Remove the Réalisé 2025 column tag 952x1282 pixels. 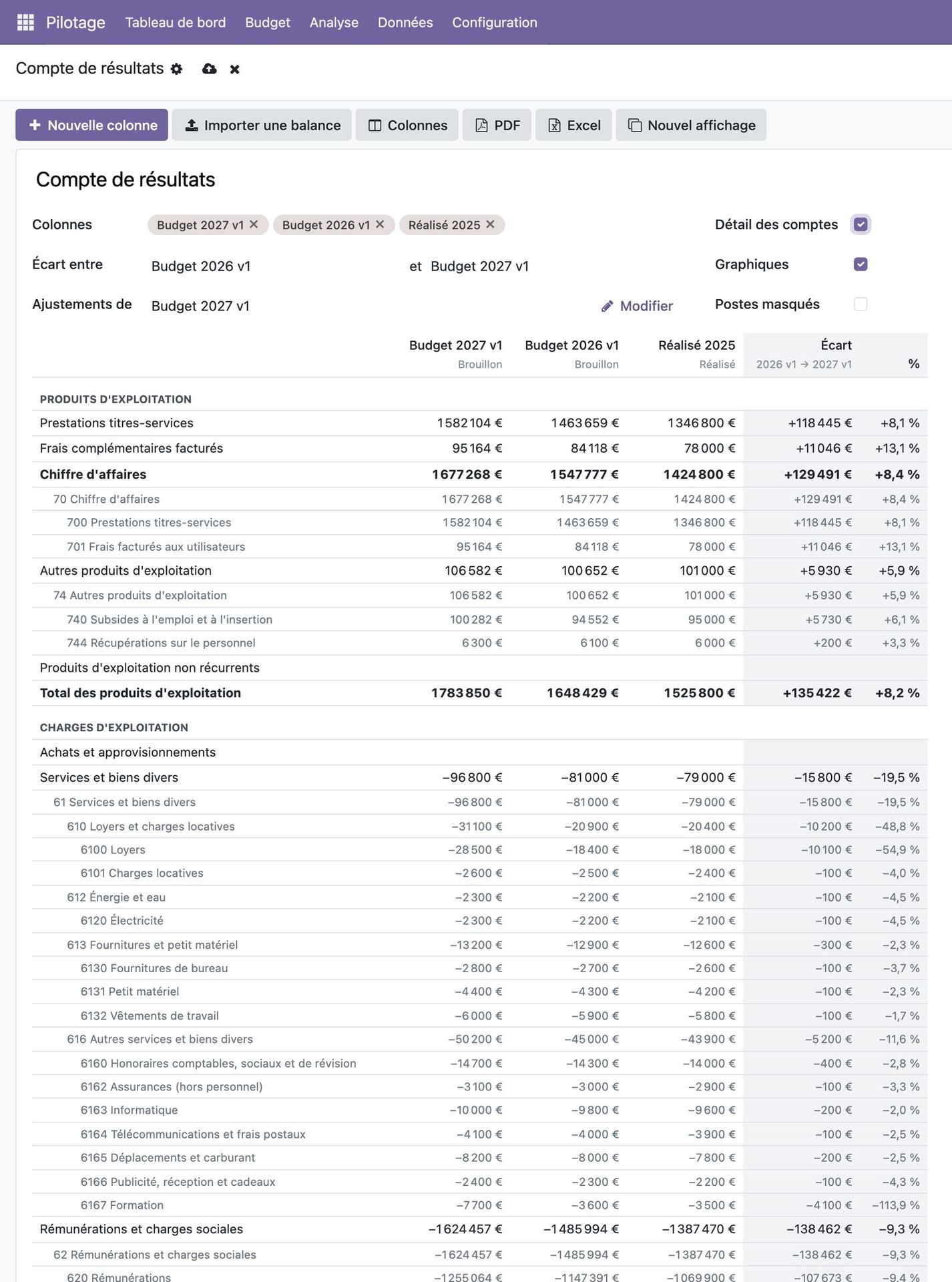pos(490,224)
